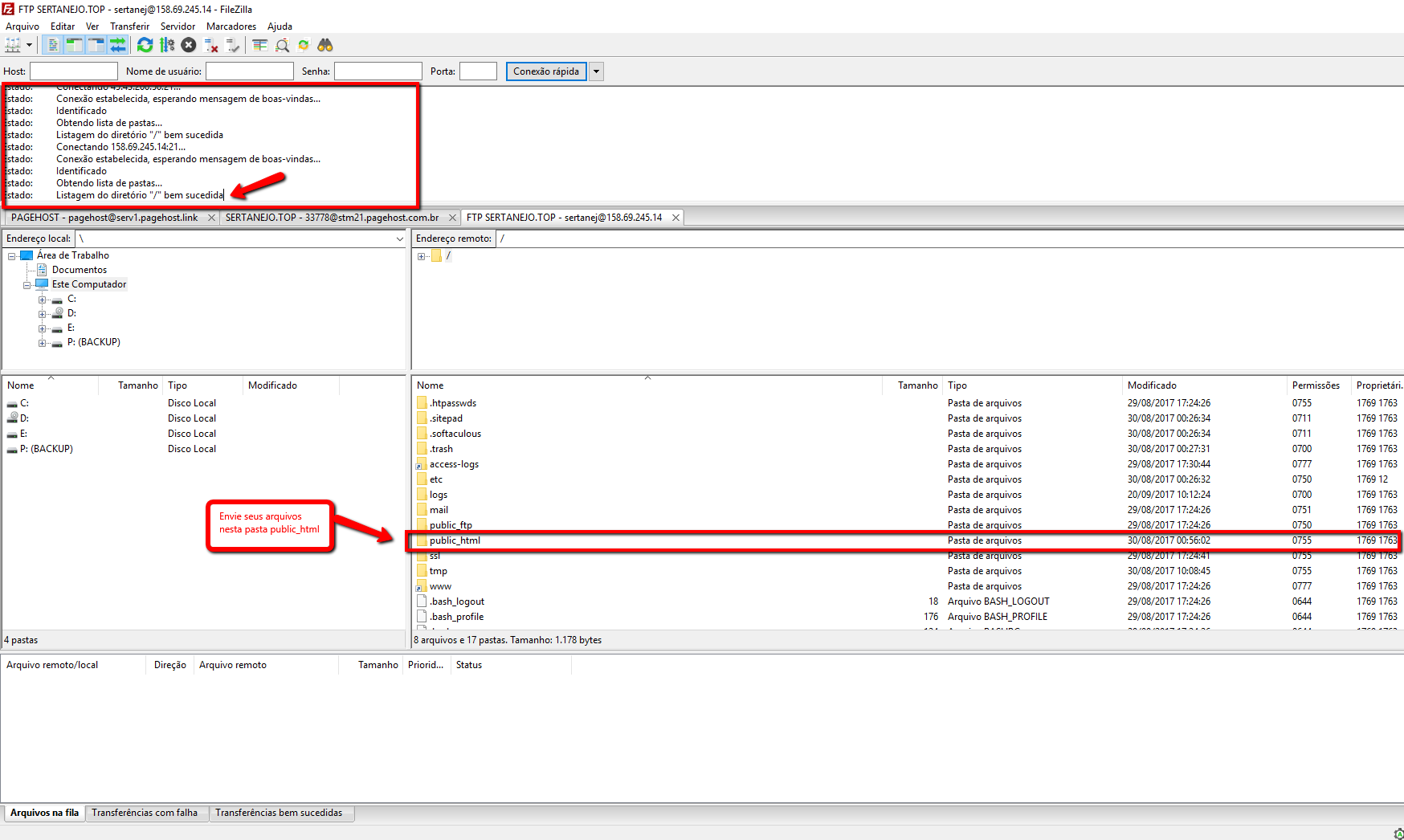The width and height of the screenshot is (1404, 840).
Task: Toggle transfer queue display
Action: click(118, 45)
